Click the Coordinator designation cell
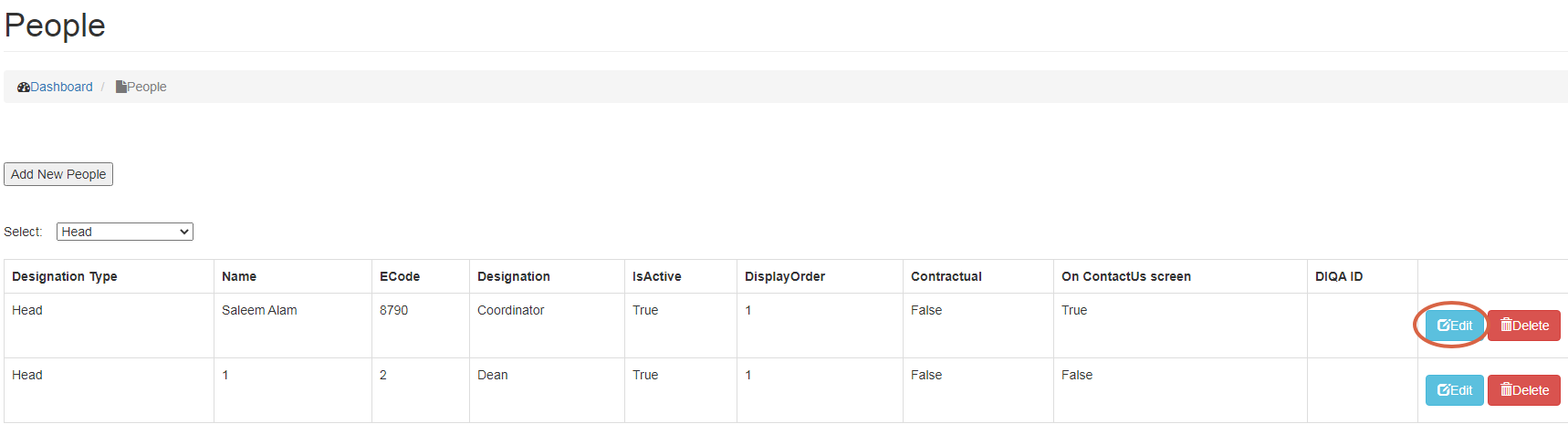Screen dimensions: 1568x424 pyautogui.click(x=511, y=311)
